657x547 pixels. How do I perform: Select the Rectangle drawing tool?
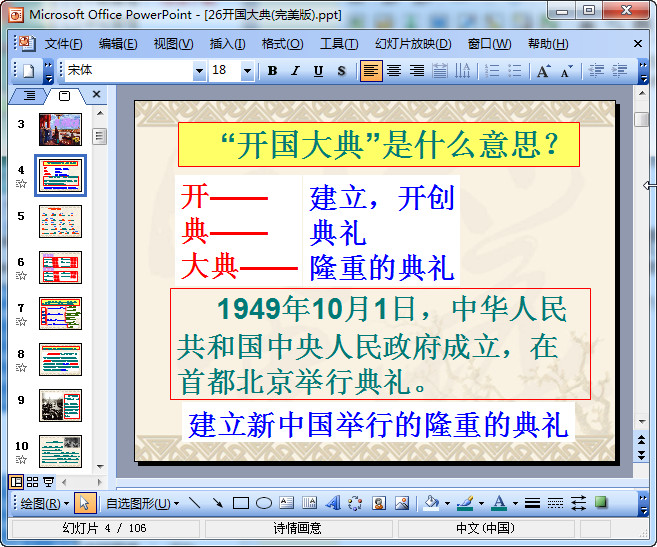(x=241, y=503)
